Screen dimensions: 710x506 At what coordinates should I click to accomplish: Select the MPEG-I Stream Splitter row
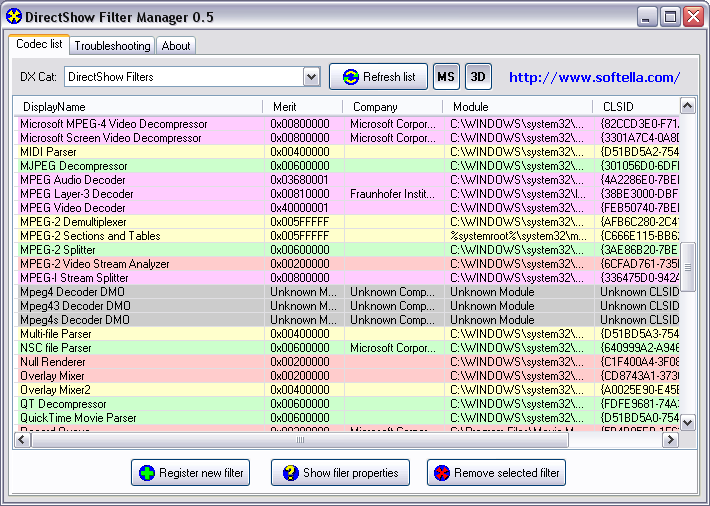click(349, 278)
